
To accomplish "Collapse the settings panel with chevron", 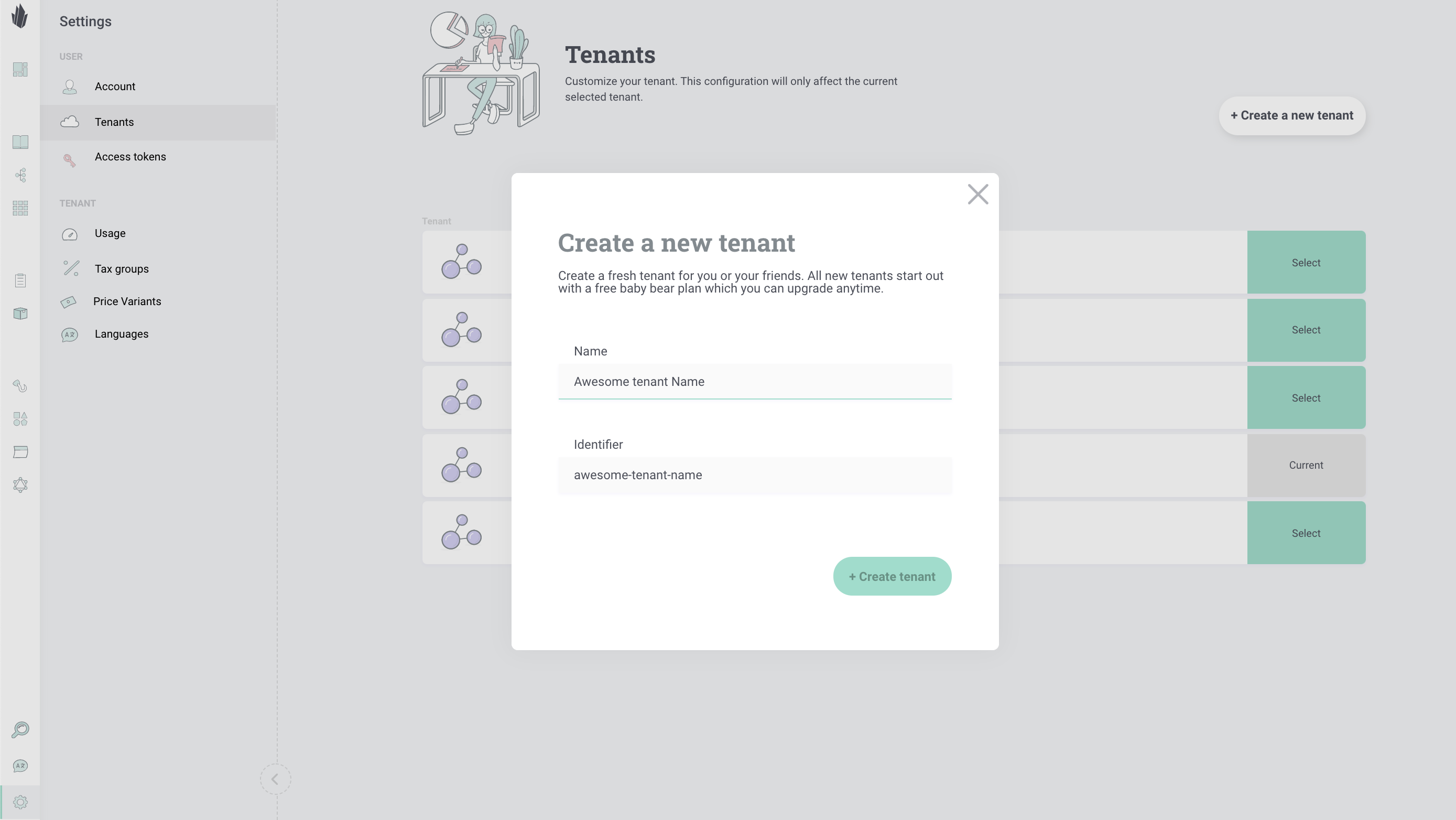I will click(x=275, y=779).
